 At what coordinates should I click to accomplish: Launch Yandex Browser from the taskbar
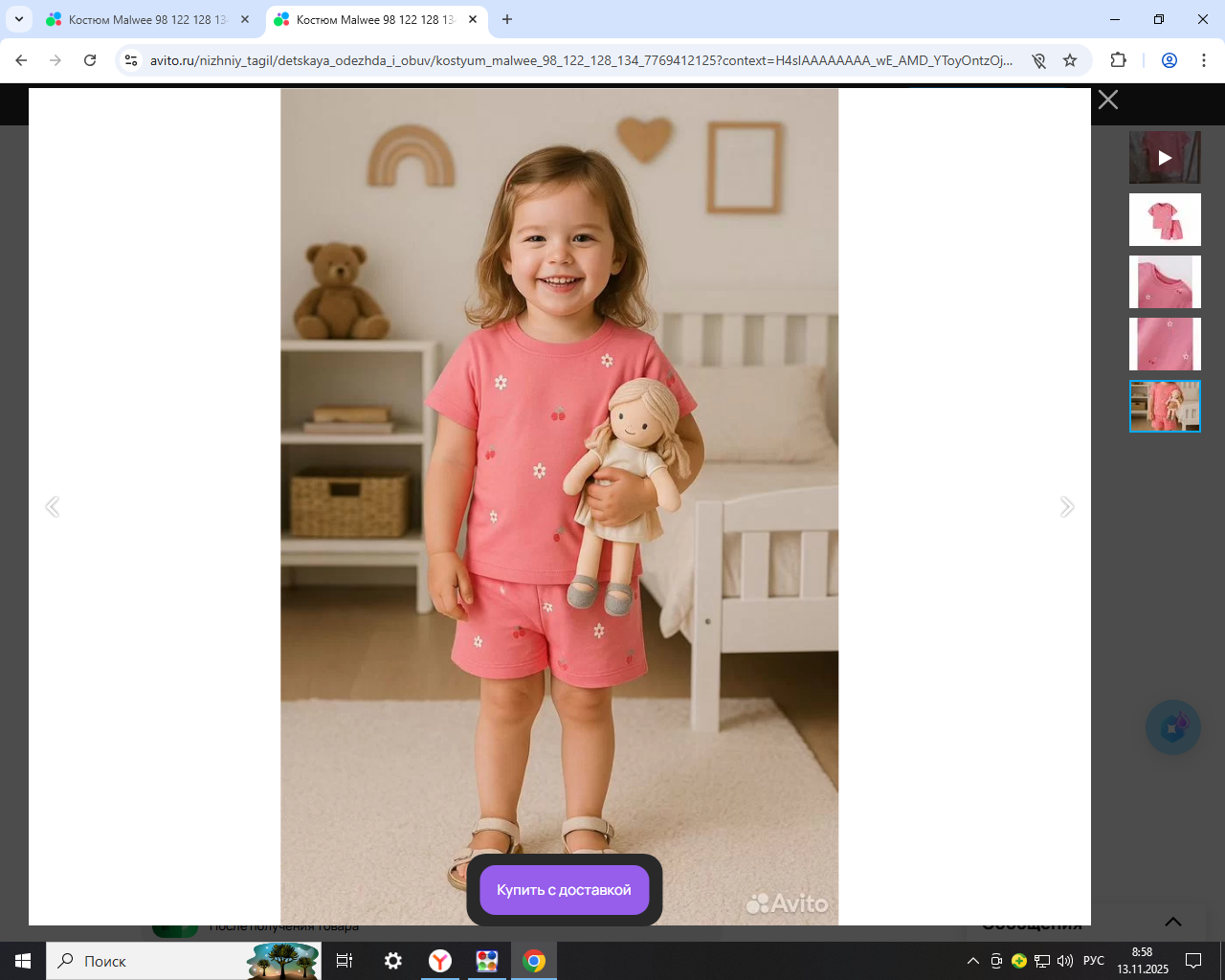pyautogui.click(x=440, y=961)
